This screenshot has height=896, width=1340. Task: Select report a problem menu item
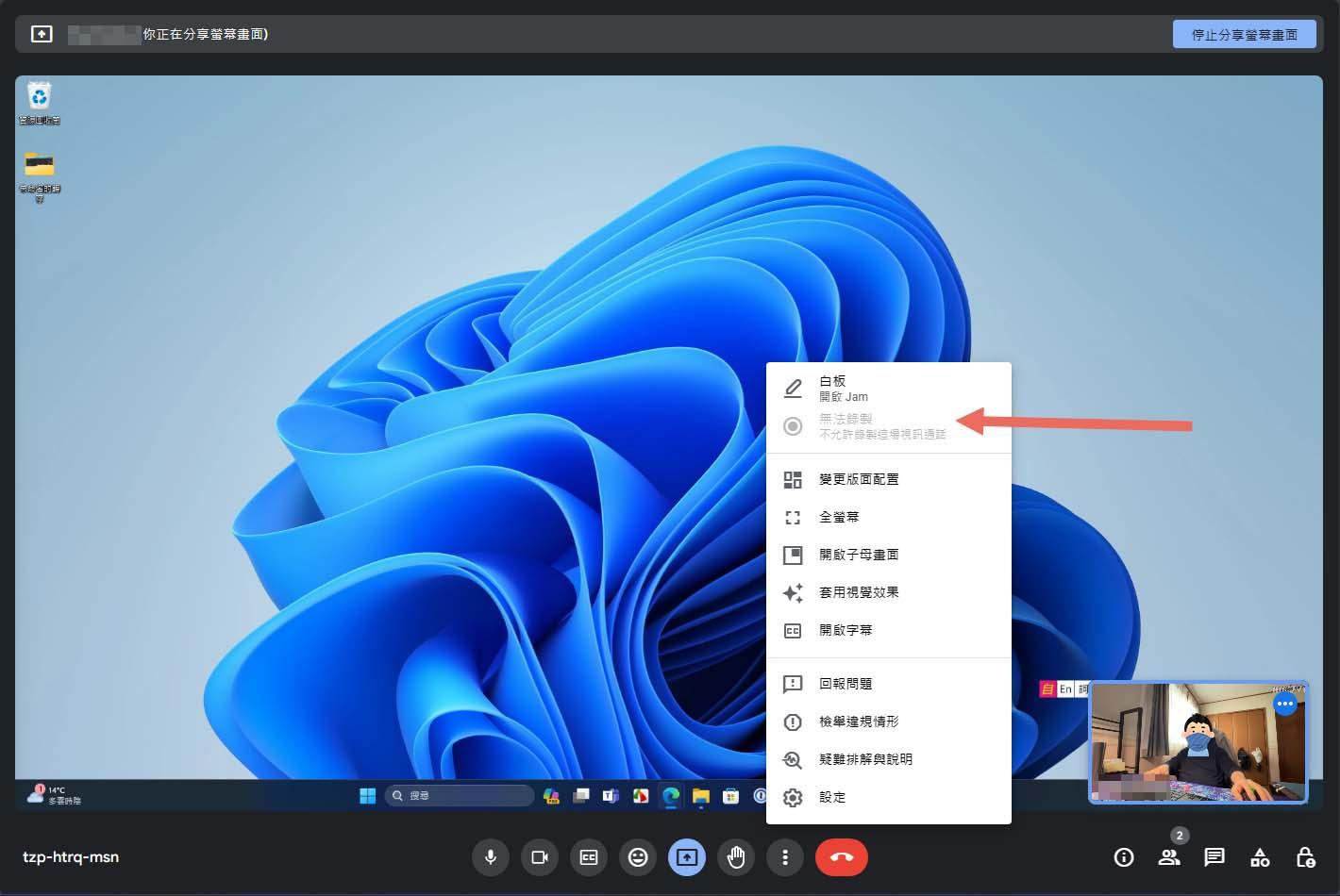pyautogui.click(x=889, y=684)
